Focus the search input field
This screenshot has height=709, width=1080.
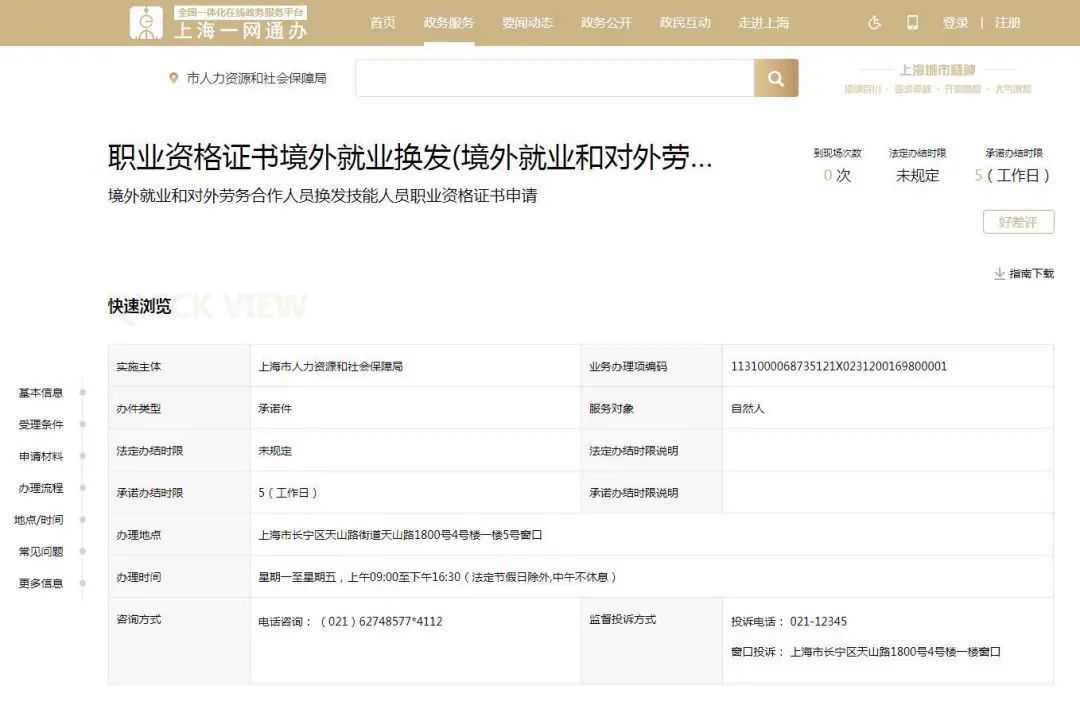pos(554,78)
